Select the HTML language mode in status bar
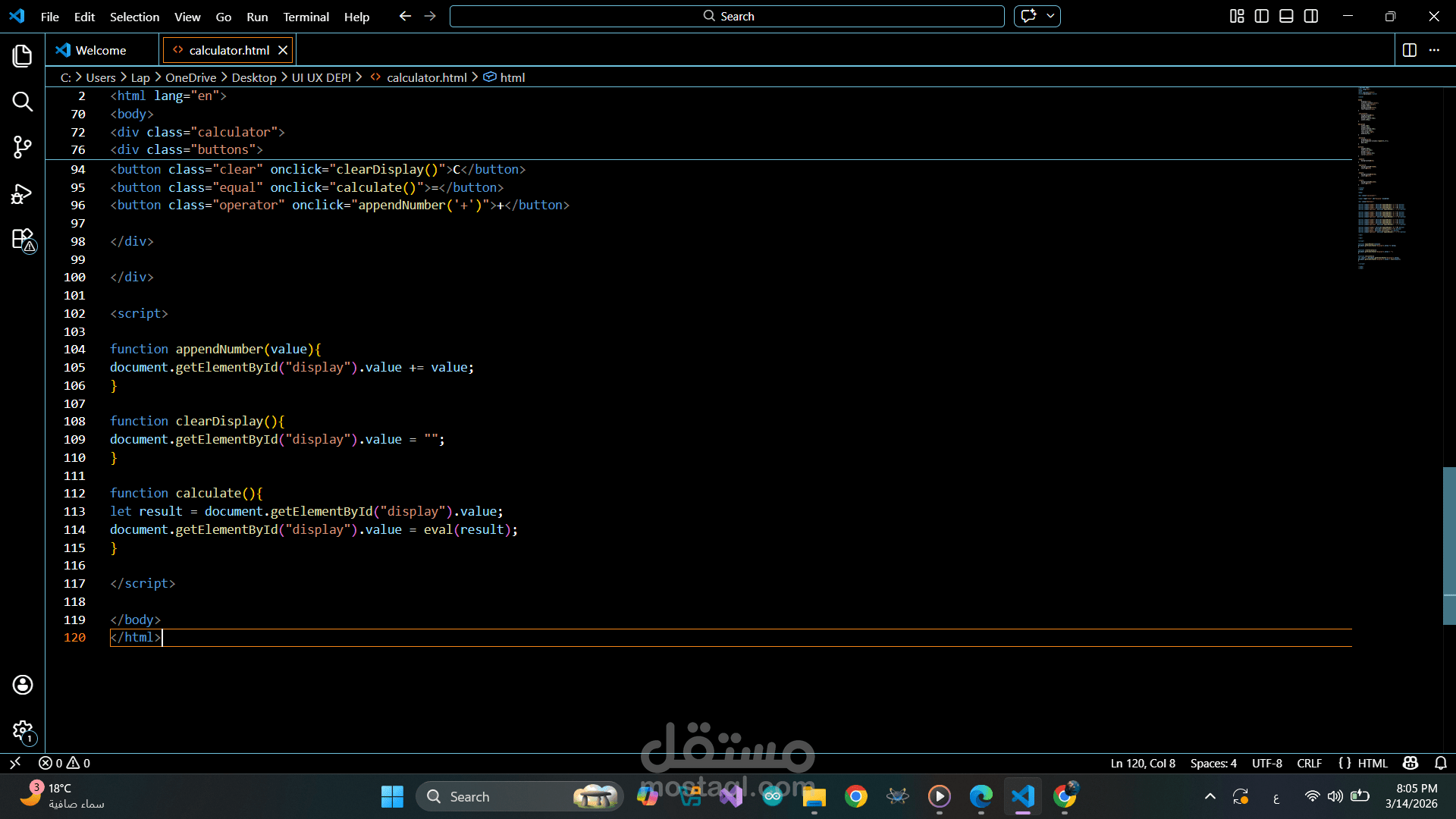 coord(1372,763)
